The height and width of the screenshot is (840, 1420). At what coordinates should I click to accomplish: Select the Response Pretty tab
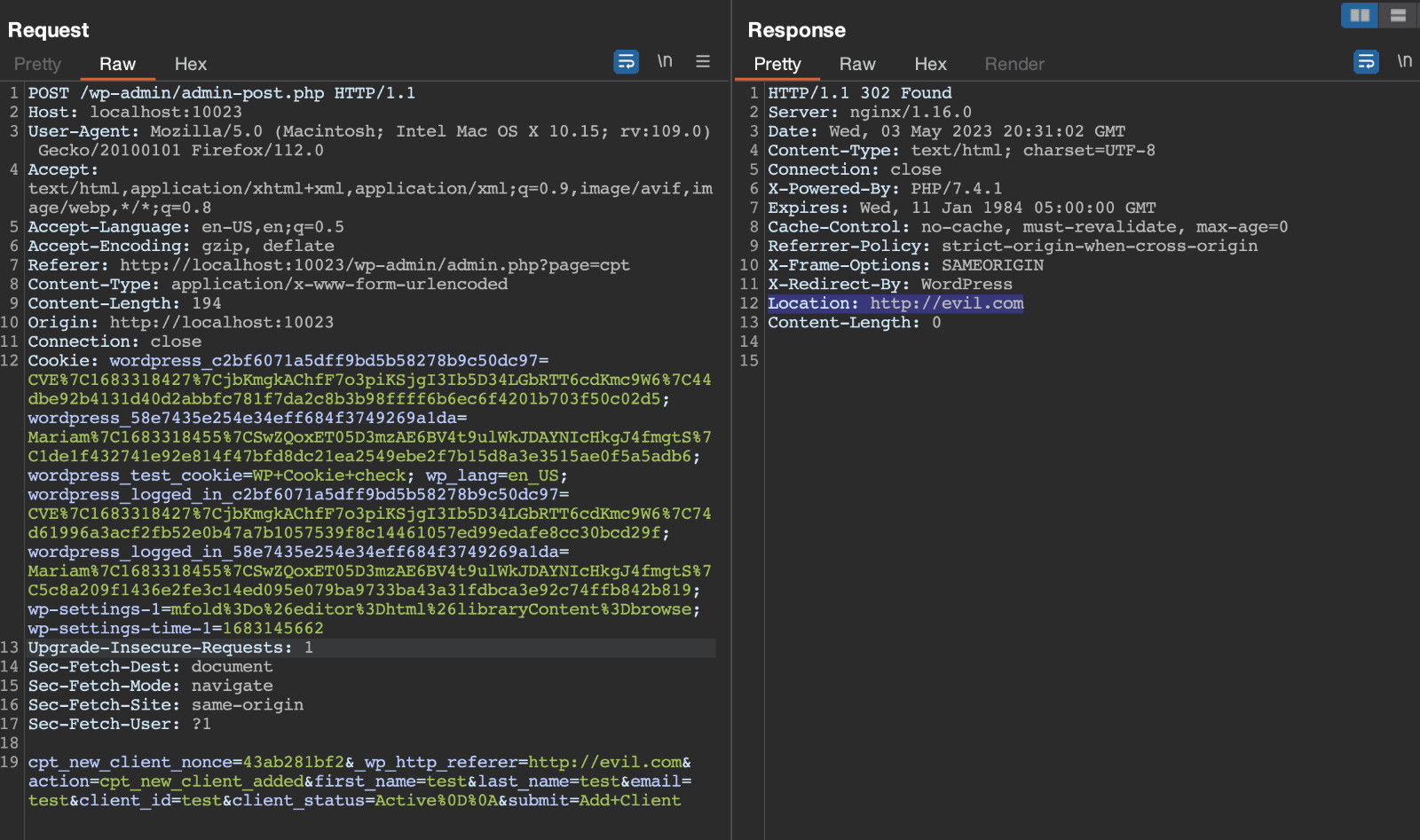pos(777,64)
